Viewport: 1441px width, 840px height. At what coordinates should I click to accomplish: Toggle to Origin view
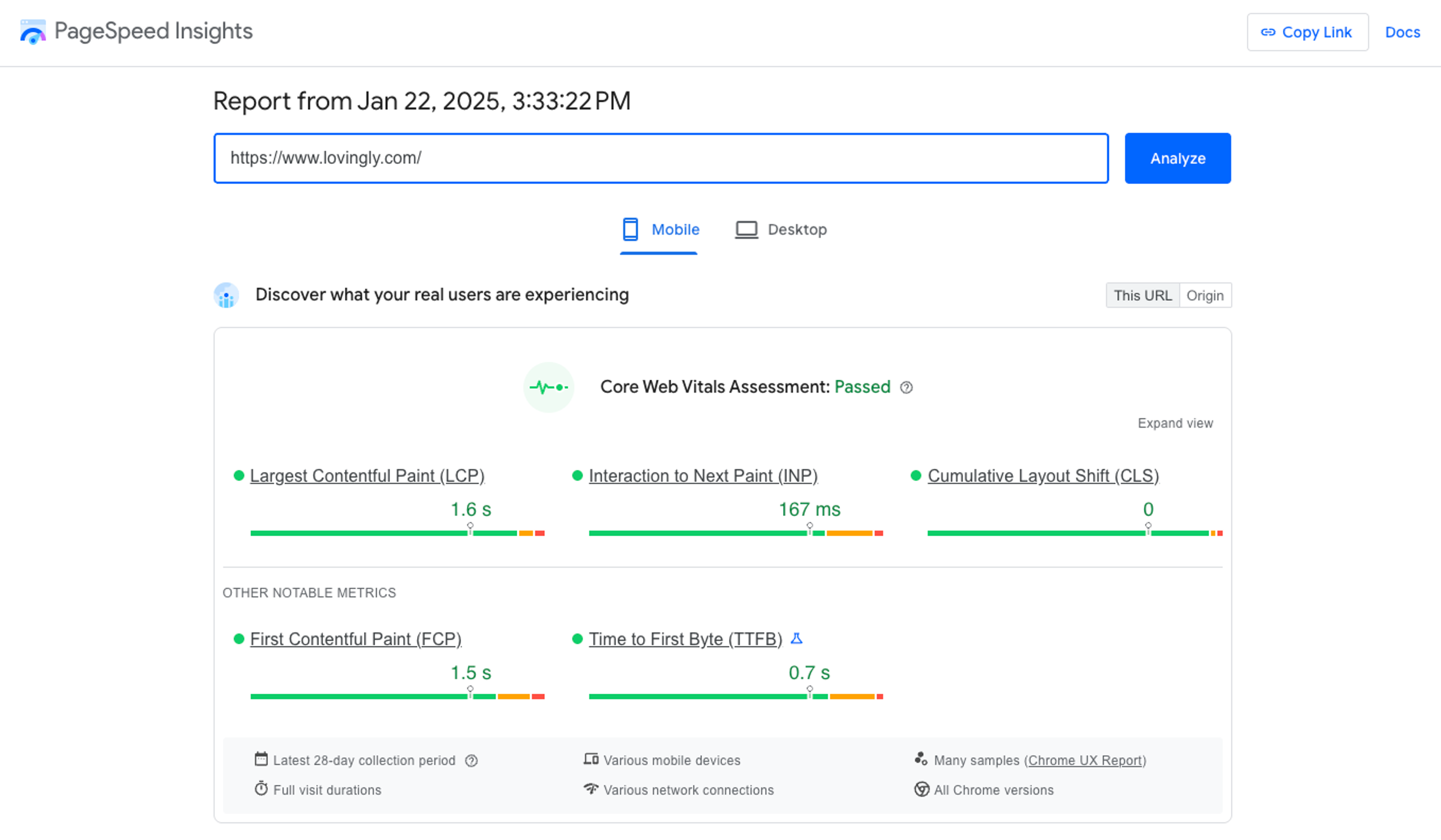(x=1204, y=295)
